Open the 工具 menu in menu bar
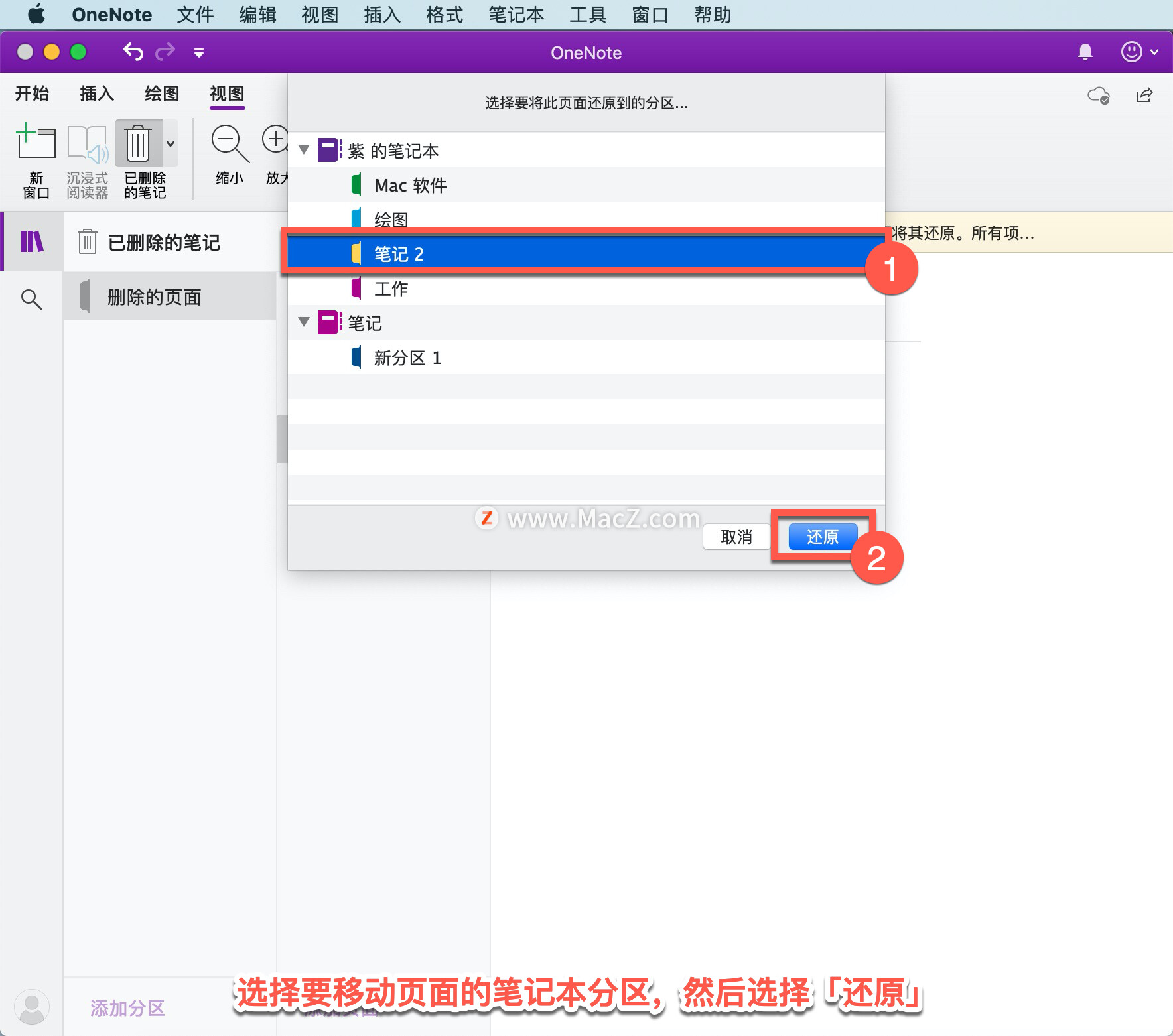 coord(588,15)
